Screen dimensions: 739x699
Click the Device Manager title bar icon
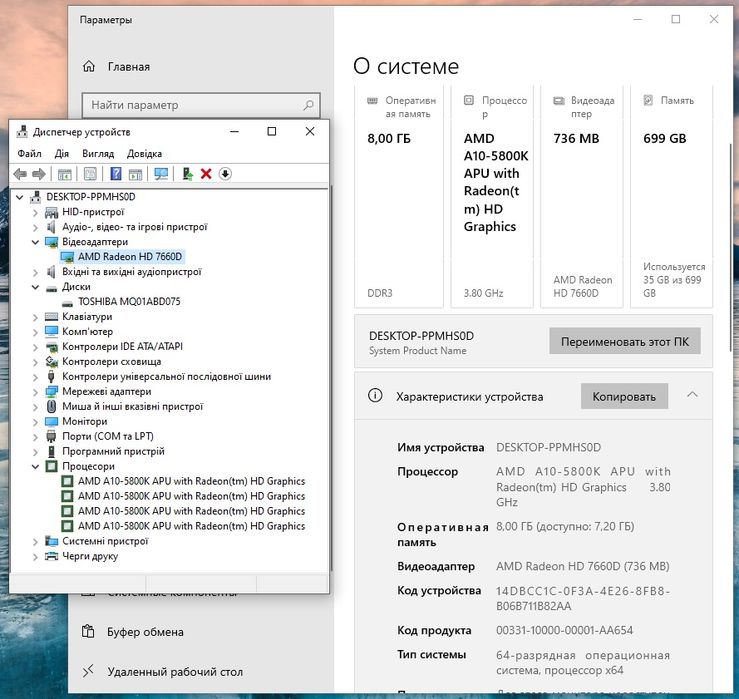(x=22, y=132)
